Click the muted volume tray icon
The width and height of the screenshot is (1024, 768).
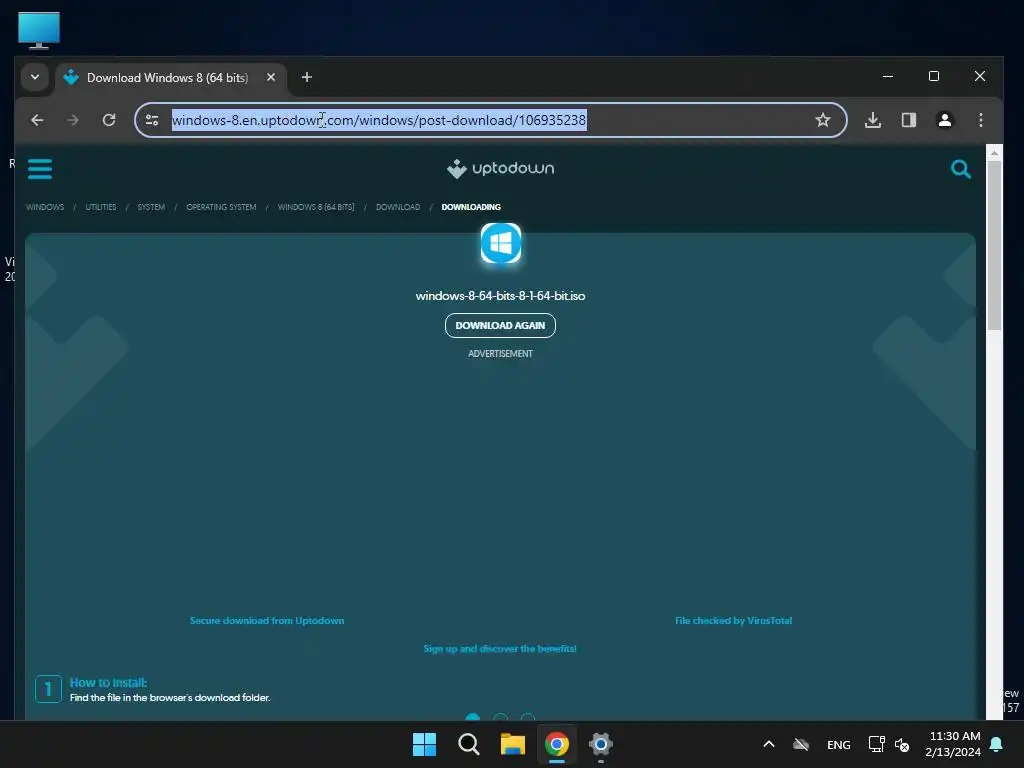pyautogui.click(x=902, y=744)
